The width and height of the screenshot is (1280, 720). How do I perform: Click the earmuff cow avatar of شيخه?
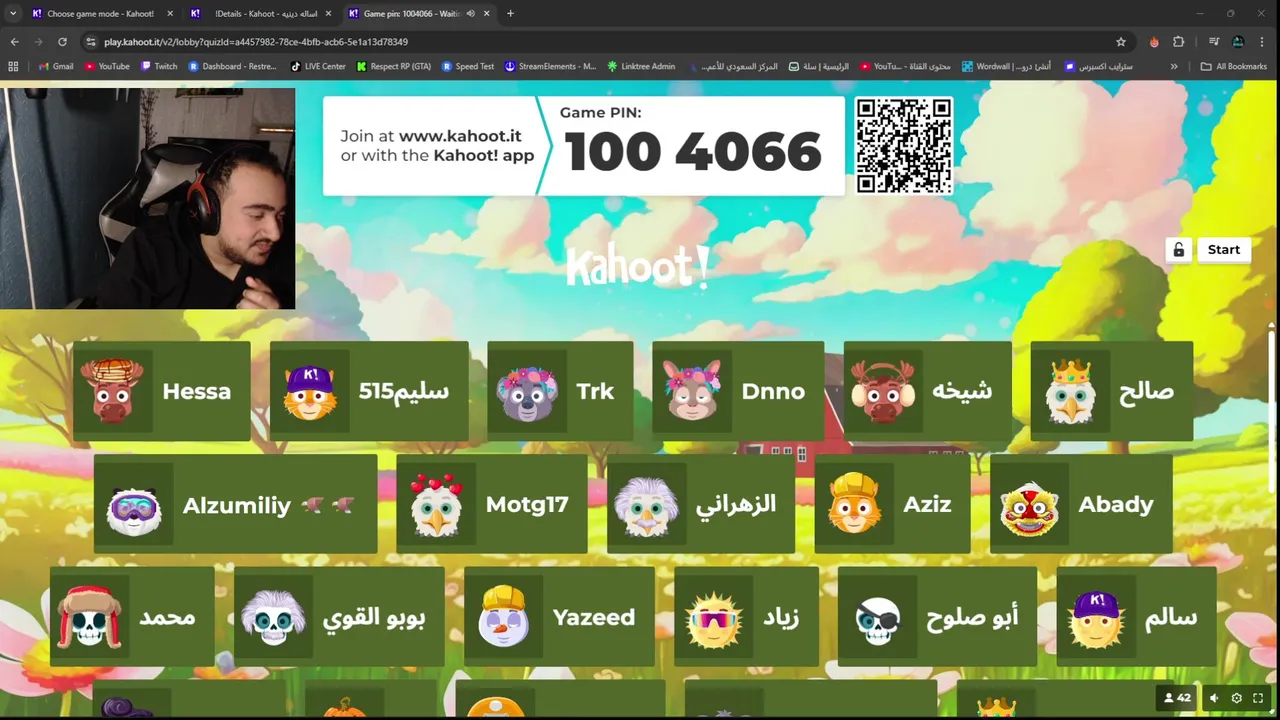[883, 391]
